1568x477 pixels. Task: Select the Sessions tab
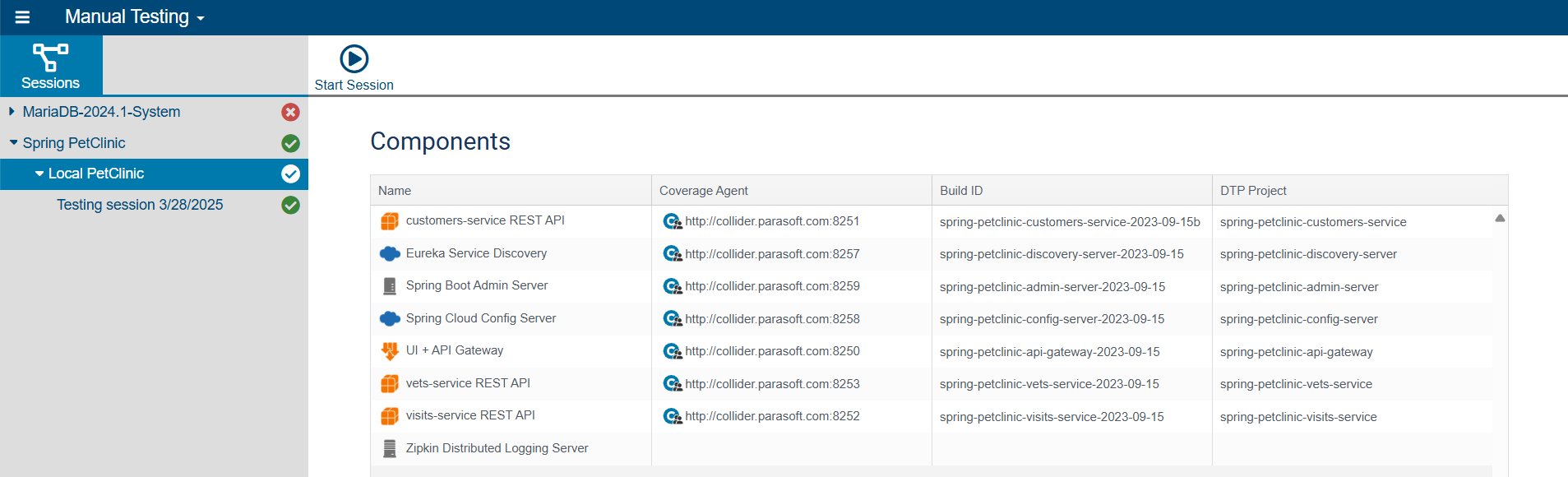click(51, 66)
